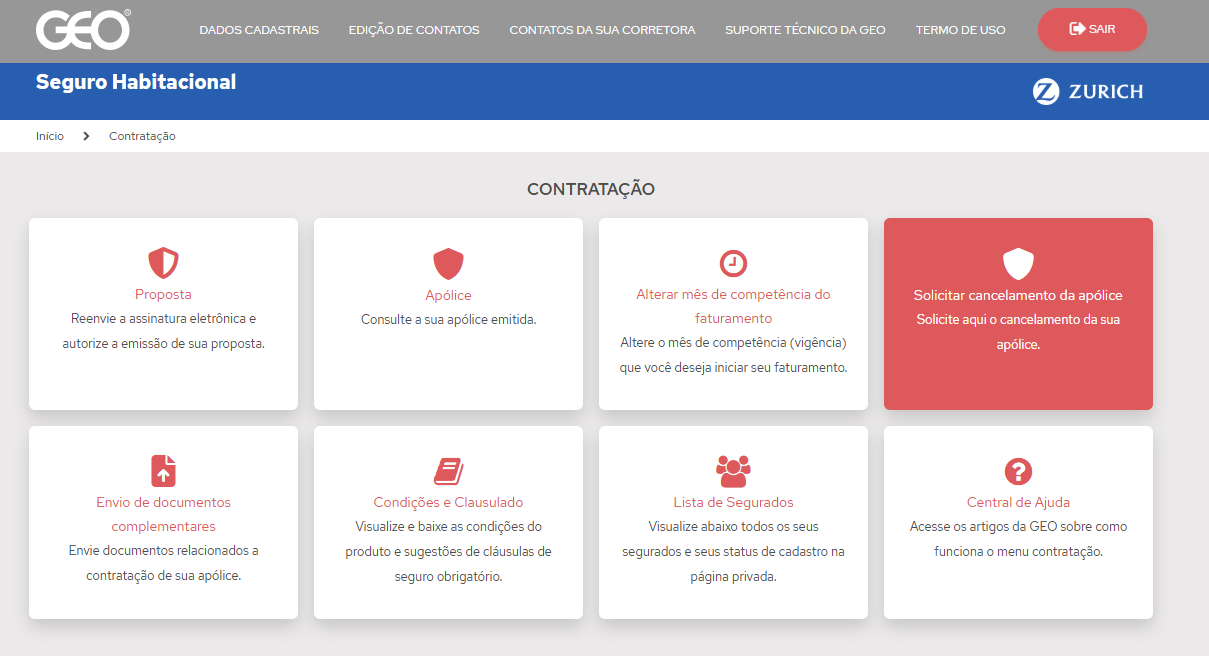This screenshot has height=656, width=1209.
Task: Click description 'Visualize abaixo todos os seus segurados'
Action: point(733,551)
